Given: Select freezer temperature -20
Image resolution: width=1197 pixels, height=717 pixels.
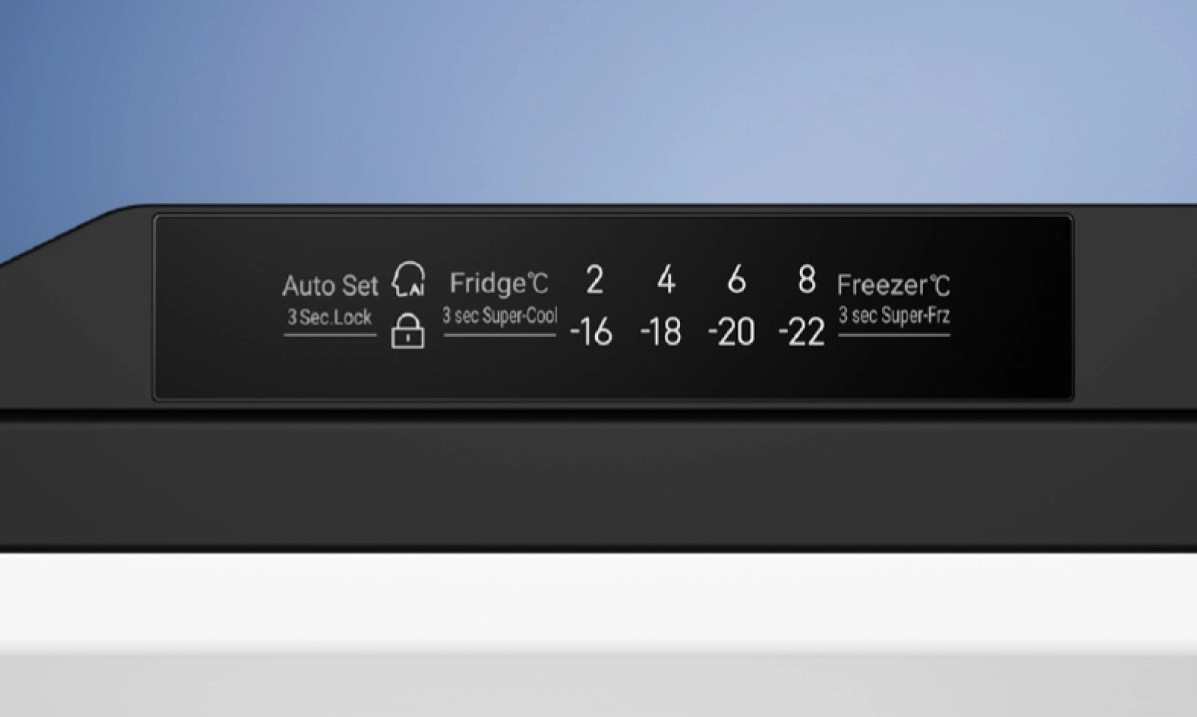Looking at the screenshot, I should click(732, 332).
